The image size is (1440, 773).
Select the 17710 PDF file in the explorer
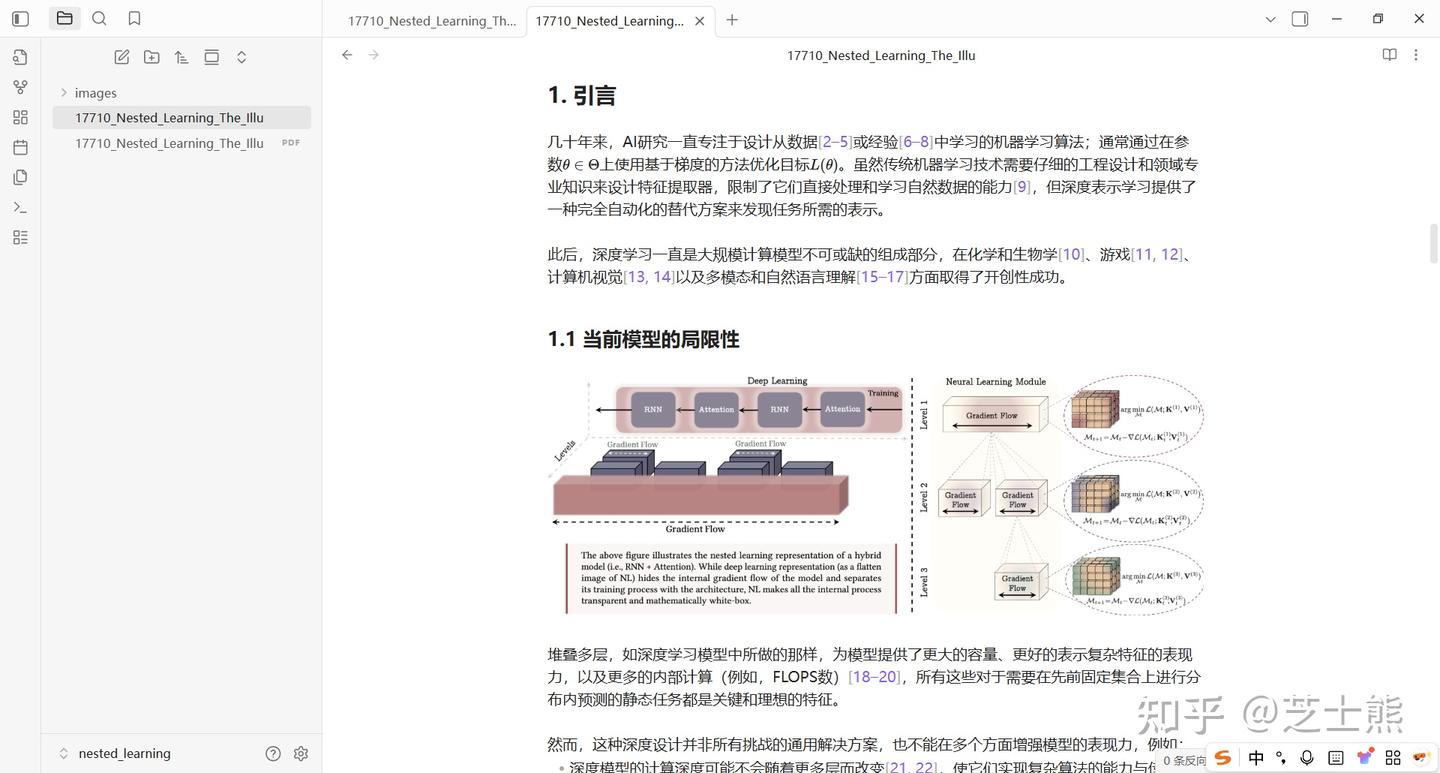pyautogui.click(x=168, y=142)
